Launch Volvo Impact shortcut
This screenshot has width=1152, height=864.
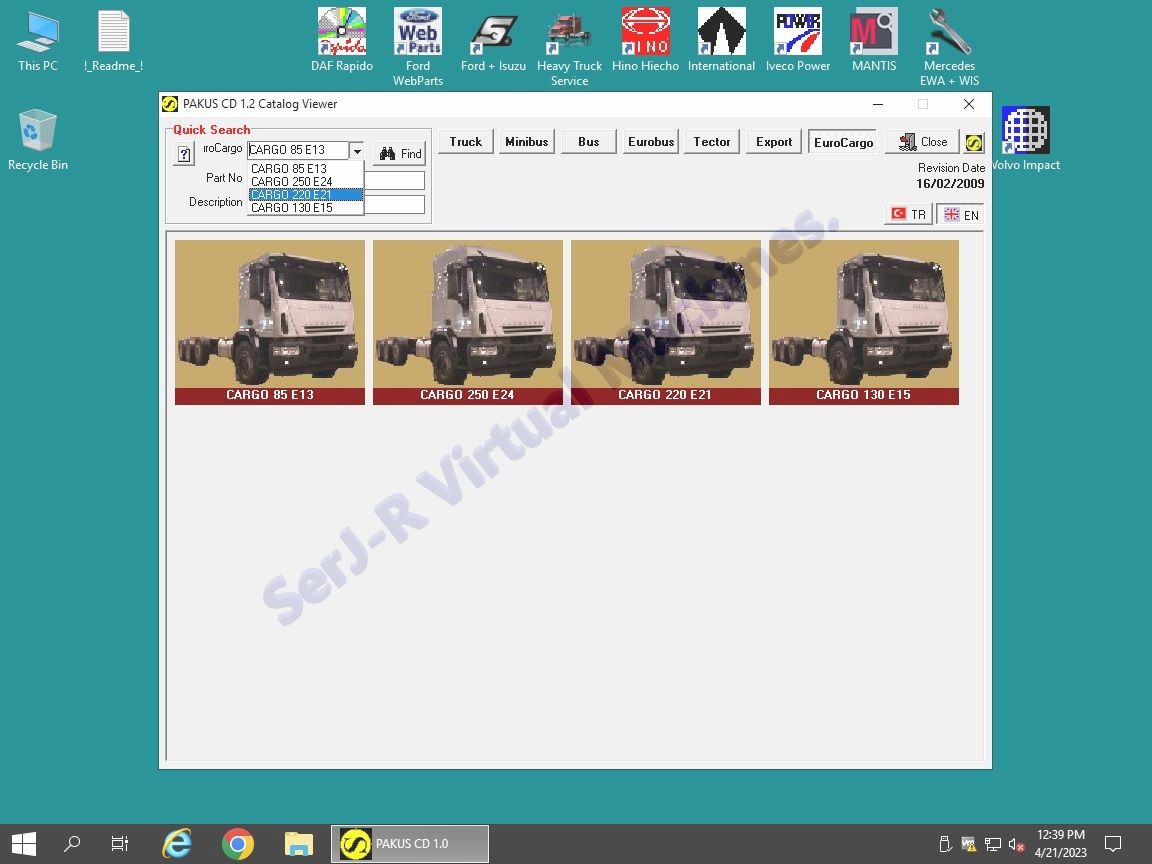[1026, 140]
